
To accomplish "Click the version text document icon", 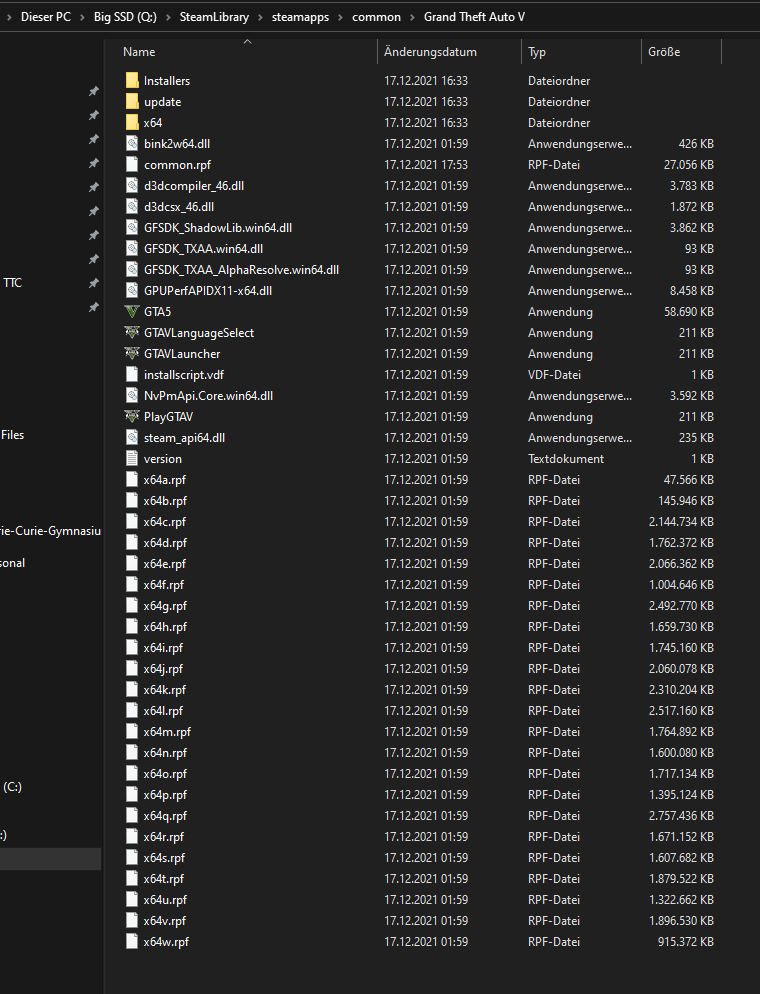I will tap(132, 459).
